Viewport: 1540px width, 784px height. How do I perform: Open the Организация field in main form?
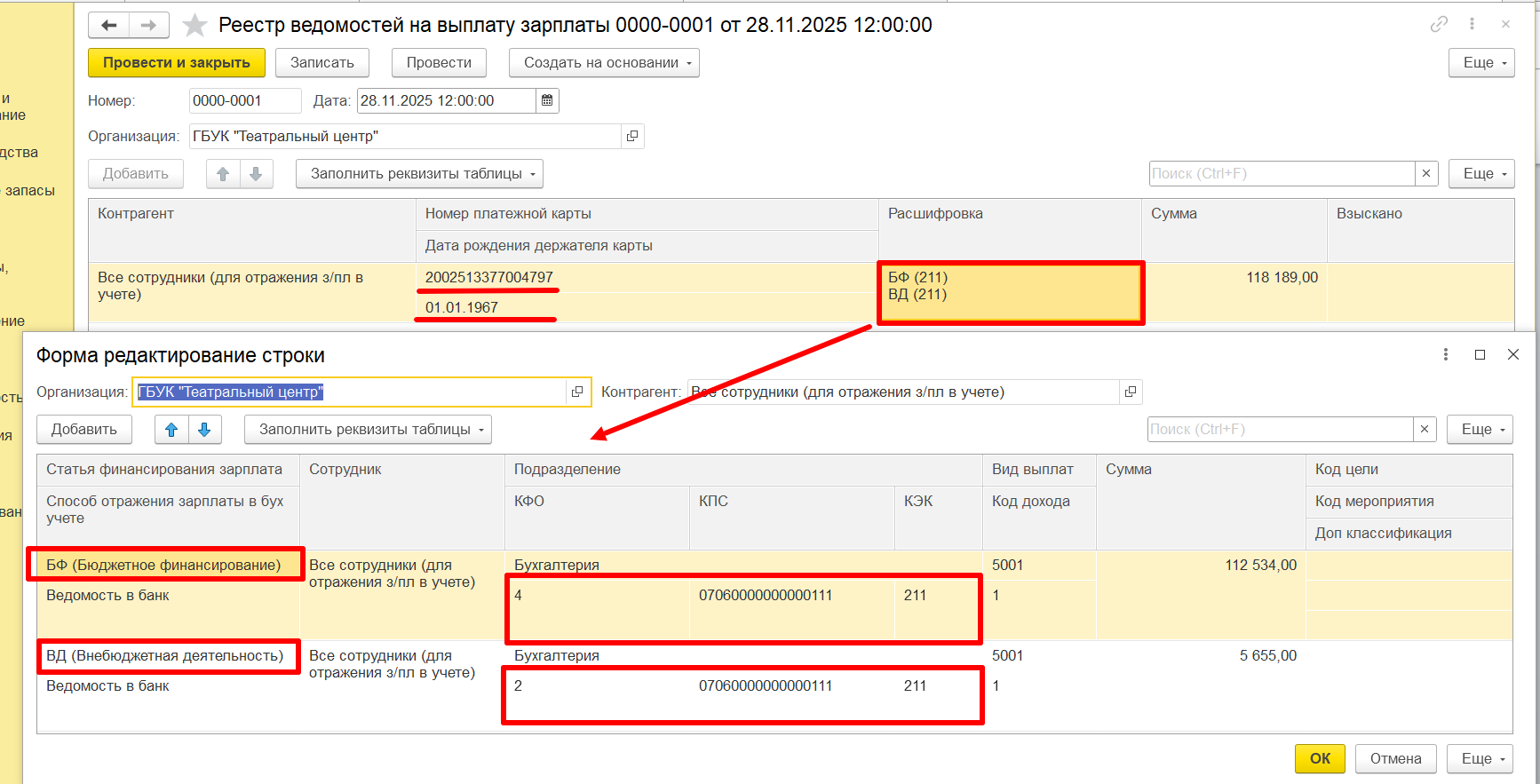(631, 136)
